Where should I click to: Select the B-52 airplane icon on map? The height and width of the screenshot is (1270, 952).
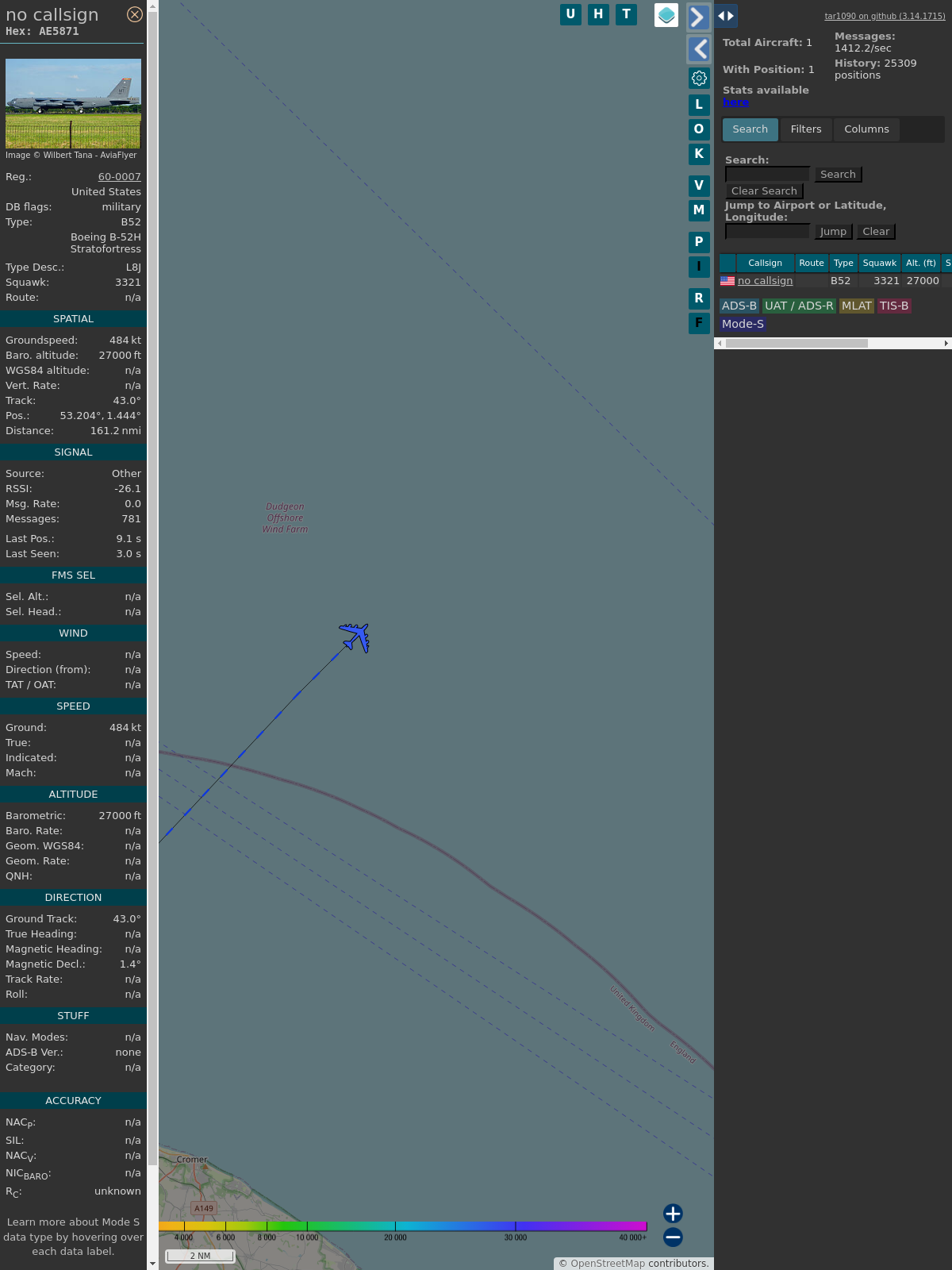(x=355, y=637)
